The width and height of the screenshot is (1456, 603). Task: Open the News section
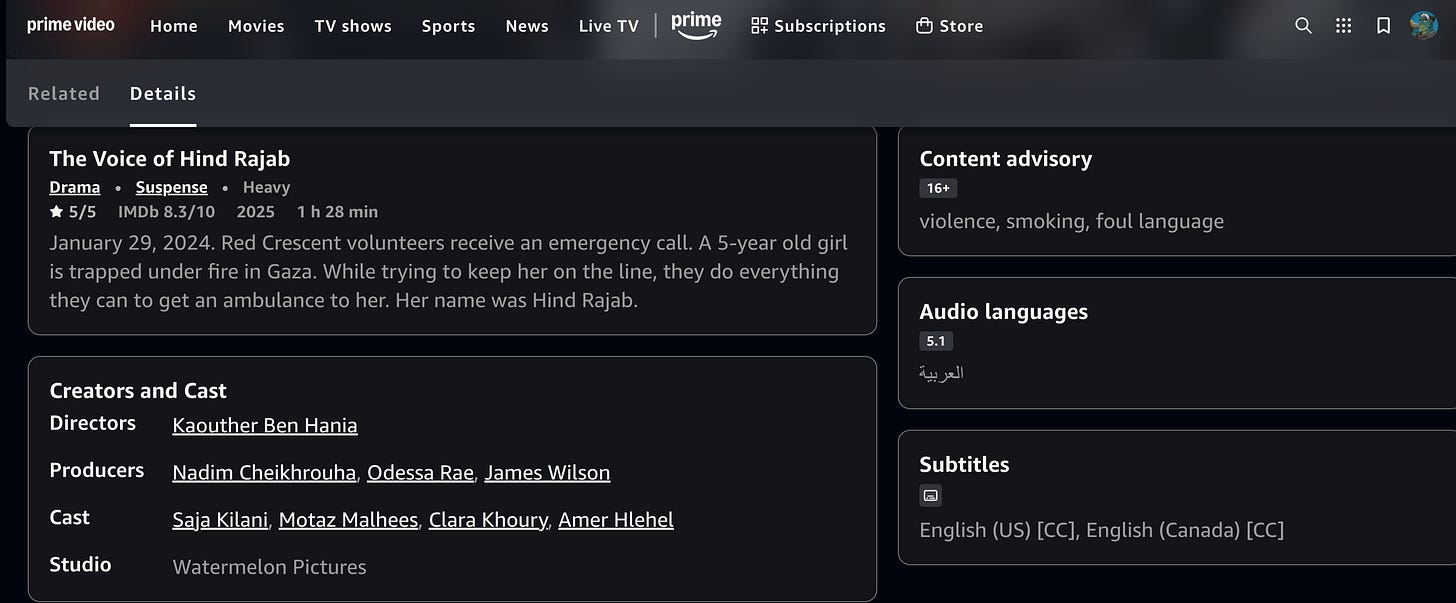click(x=527, y=26)
